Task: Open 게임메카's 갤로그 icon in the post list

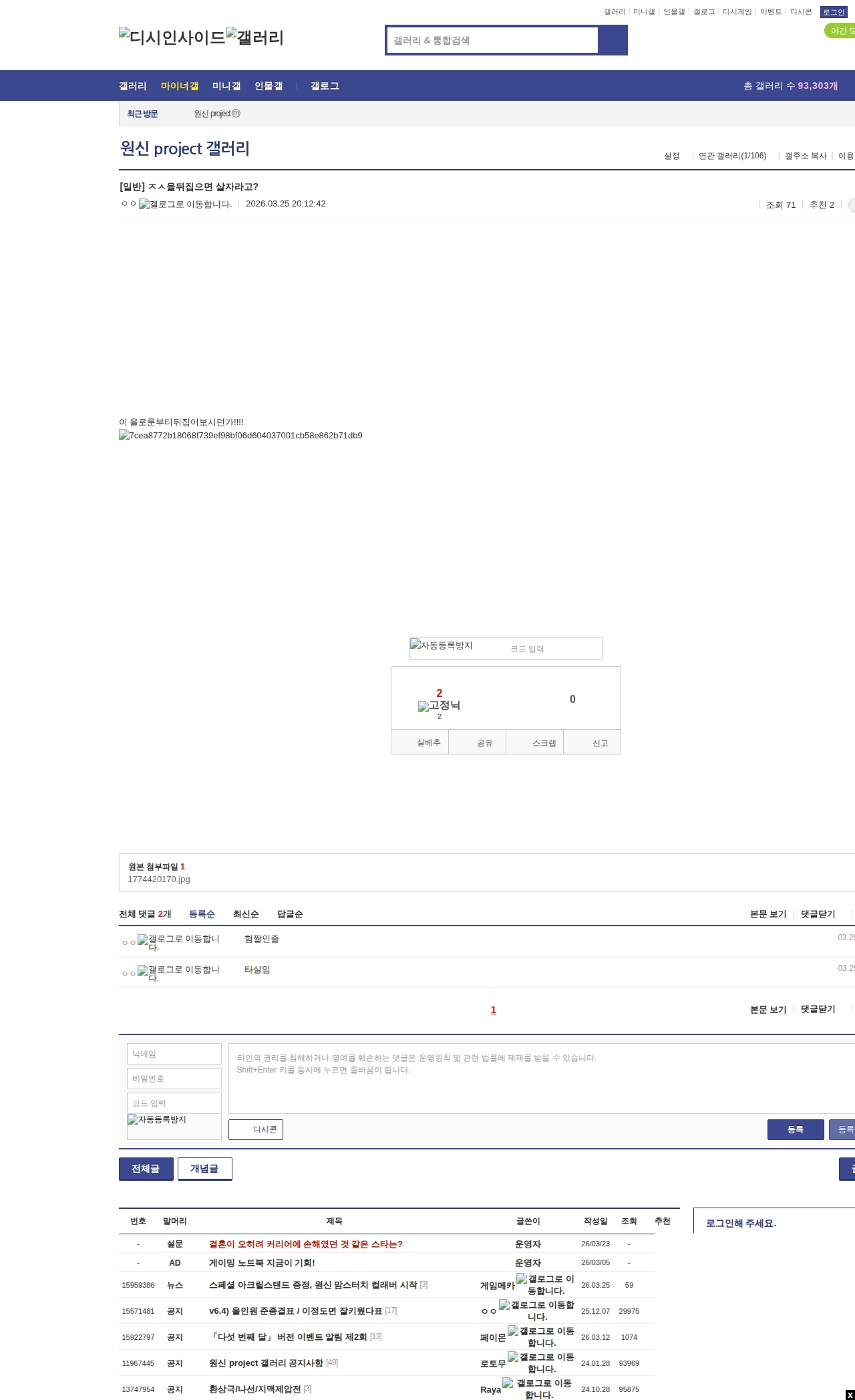Action: pos(546,1284)
